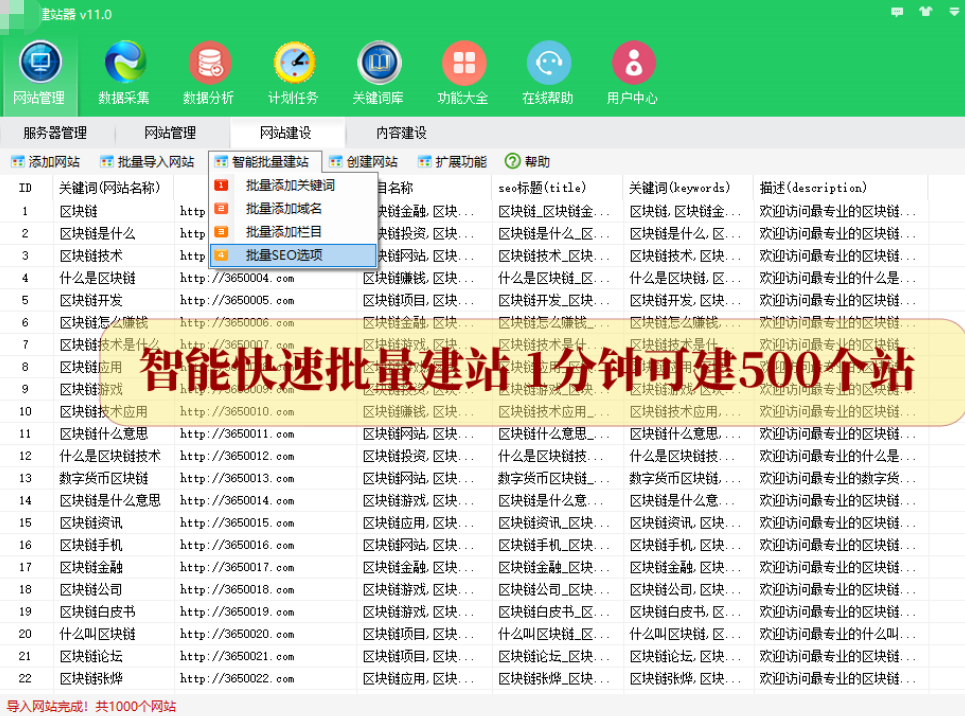Click 批量SEO选项 menu item

pyautogui.click(x=284, y=255)
